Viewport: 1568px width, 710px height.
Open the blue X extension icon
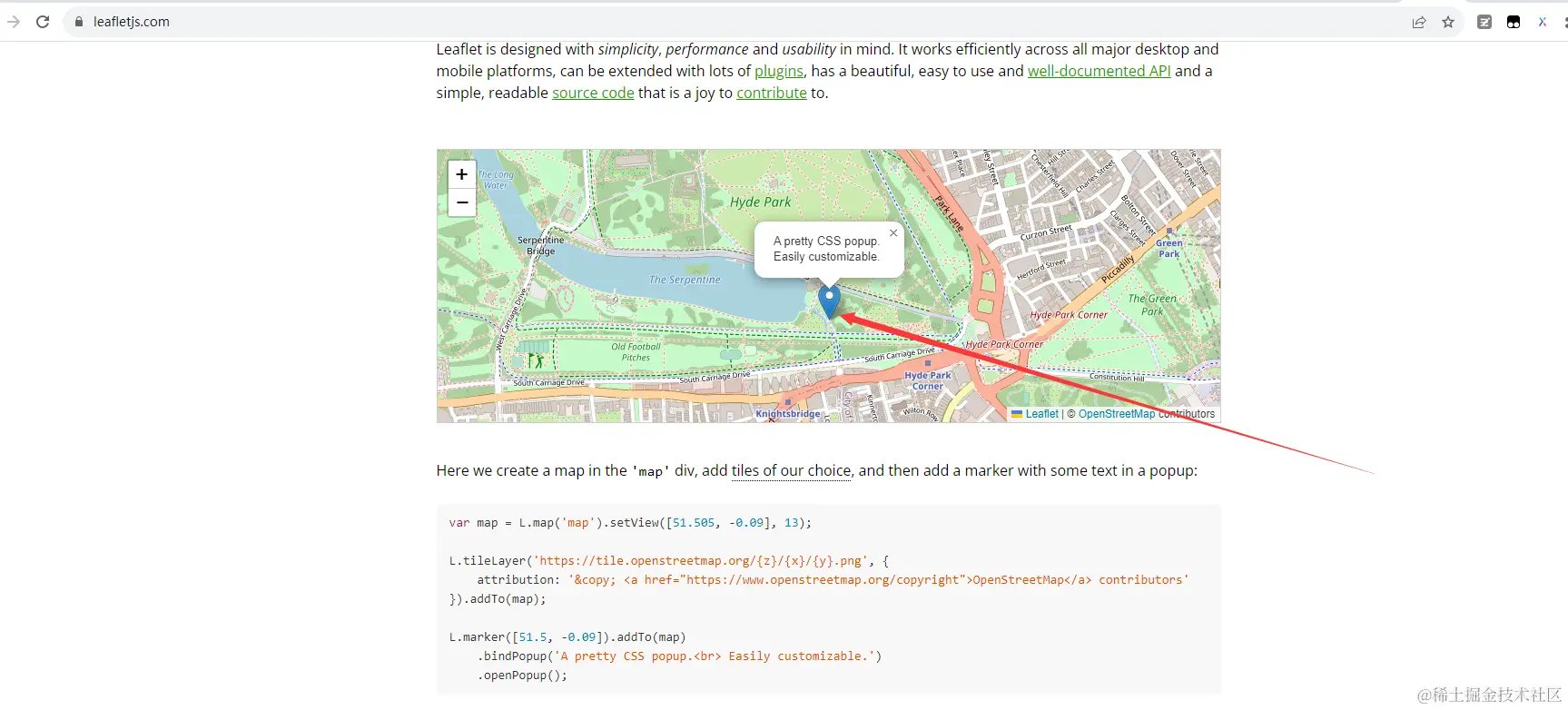[x=1542, y=22]
